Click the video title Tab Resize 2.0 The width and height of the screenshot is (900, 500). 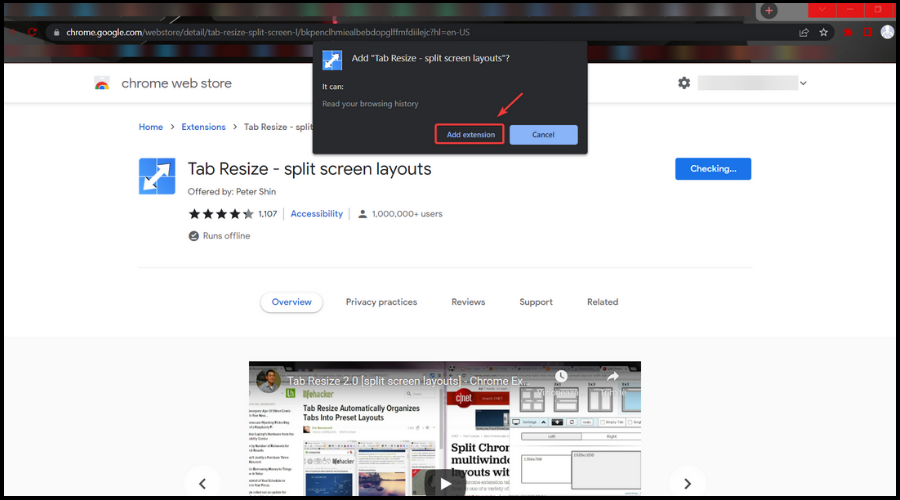pos(408,381)
